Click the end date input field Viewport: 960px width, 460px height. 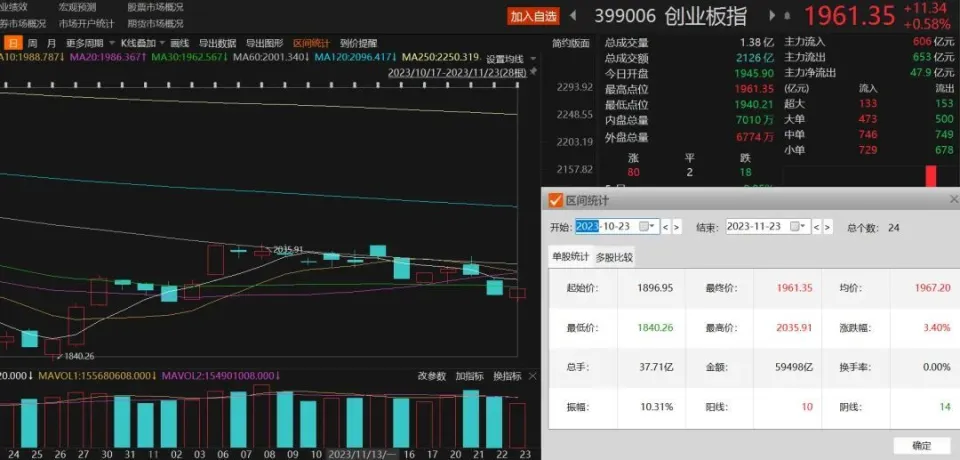[758, 227]
